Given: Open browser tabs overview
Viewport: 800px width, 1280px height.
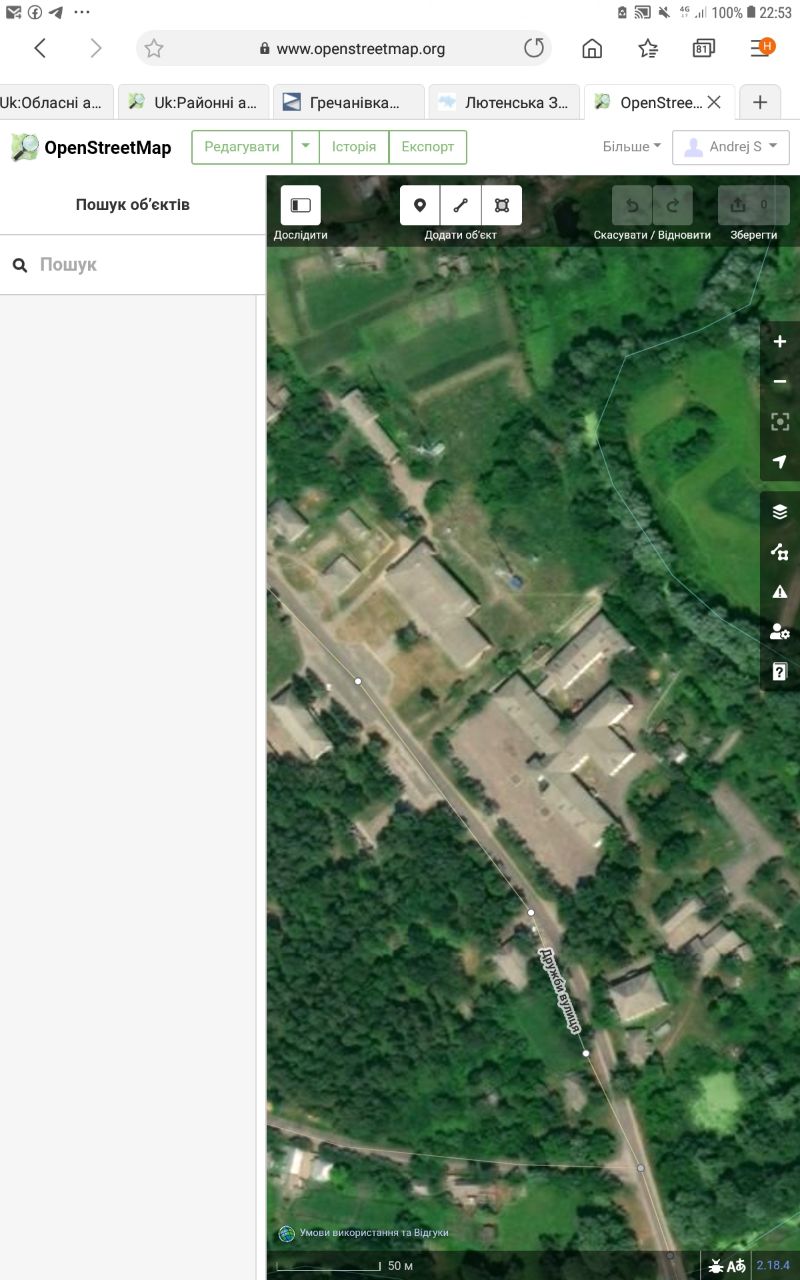Looking at the screenshot, I should pyautogui.click(x=704, y=48).
